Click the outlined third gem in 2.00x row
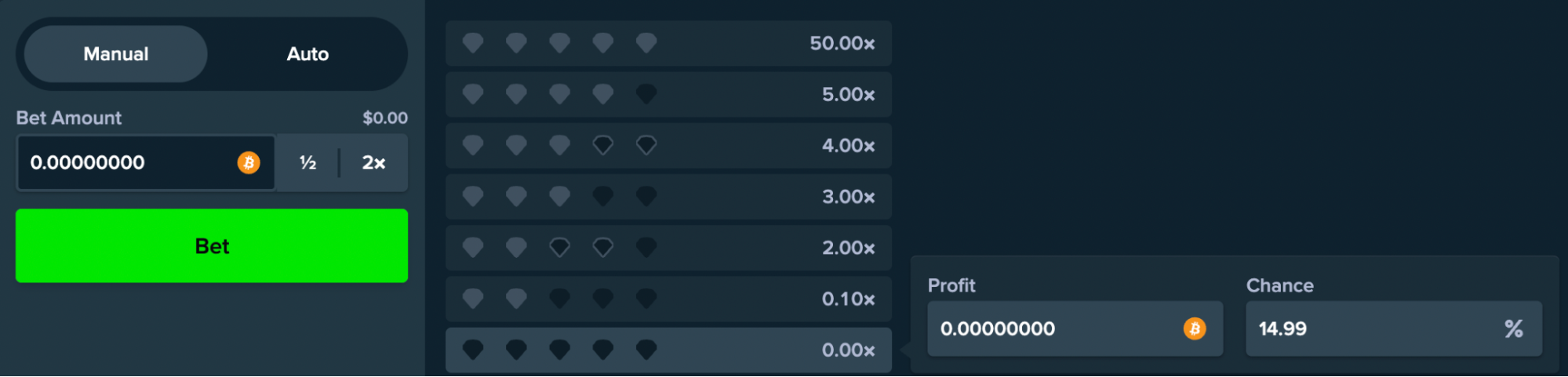Screen dimensions: 1568x377 tap(559, 248)
